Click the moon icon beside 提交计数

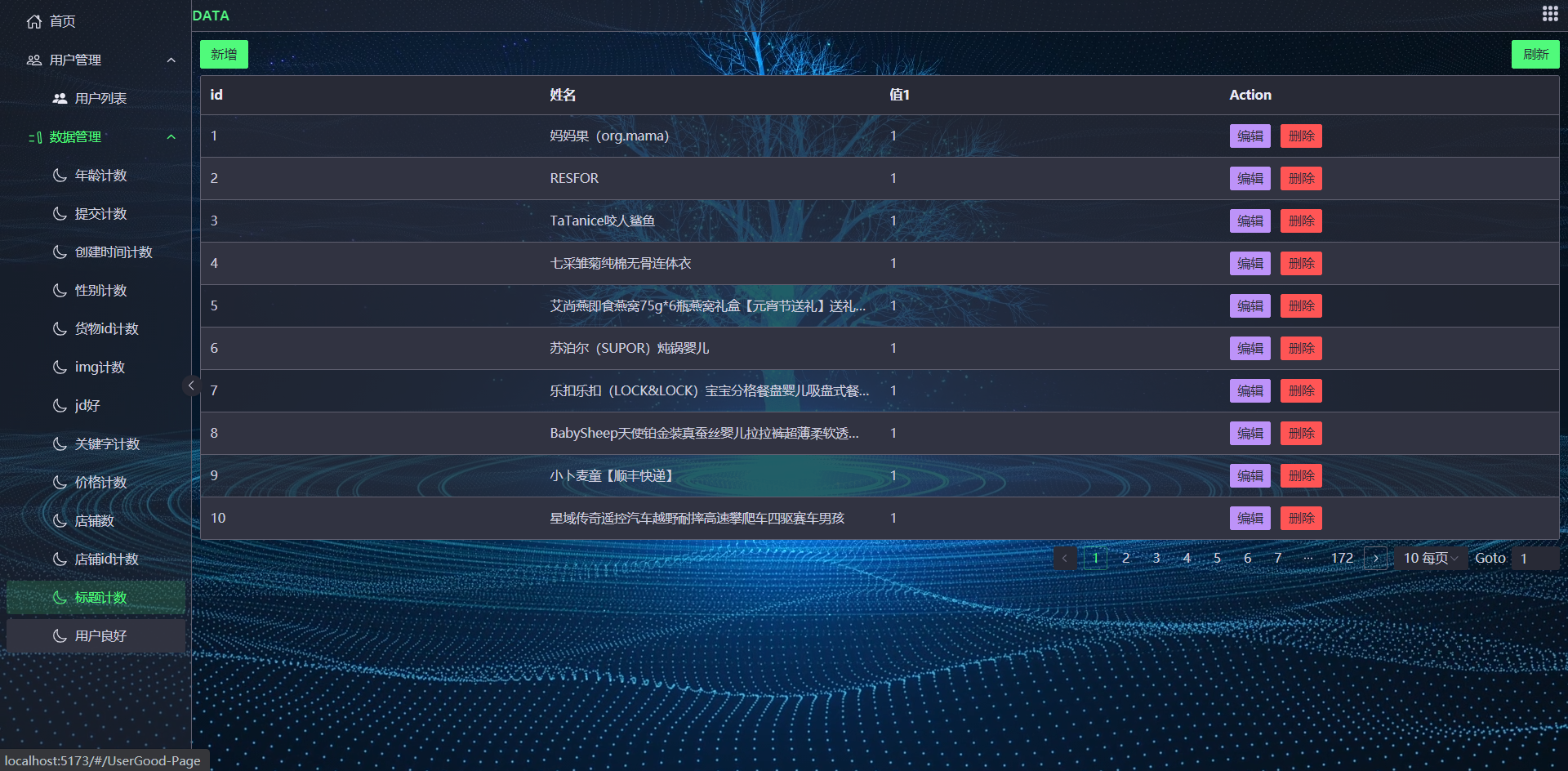pyautogui.click(x=60, y=213)
